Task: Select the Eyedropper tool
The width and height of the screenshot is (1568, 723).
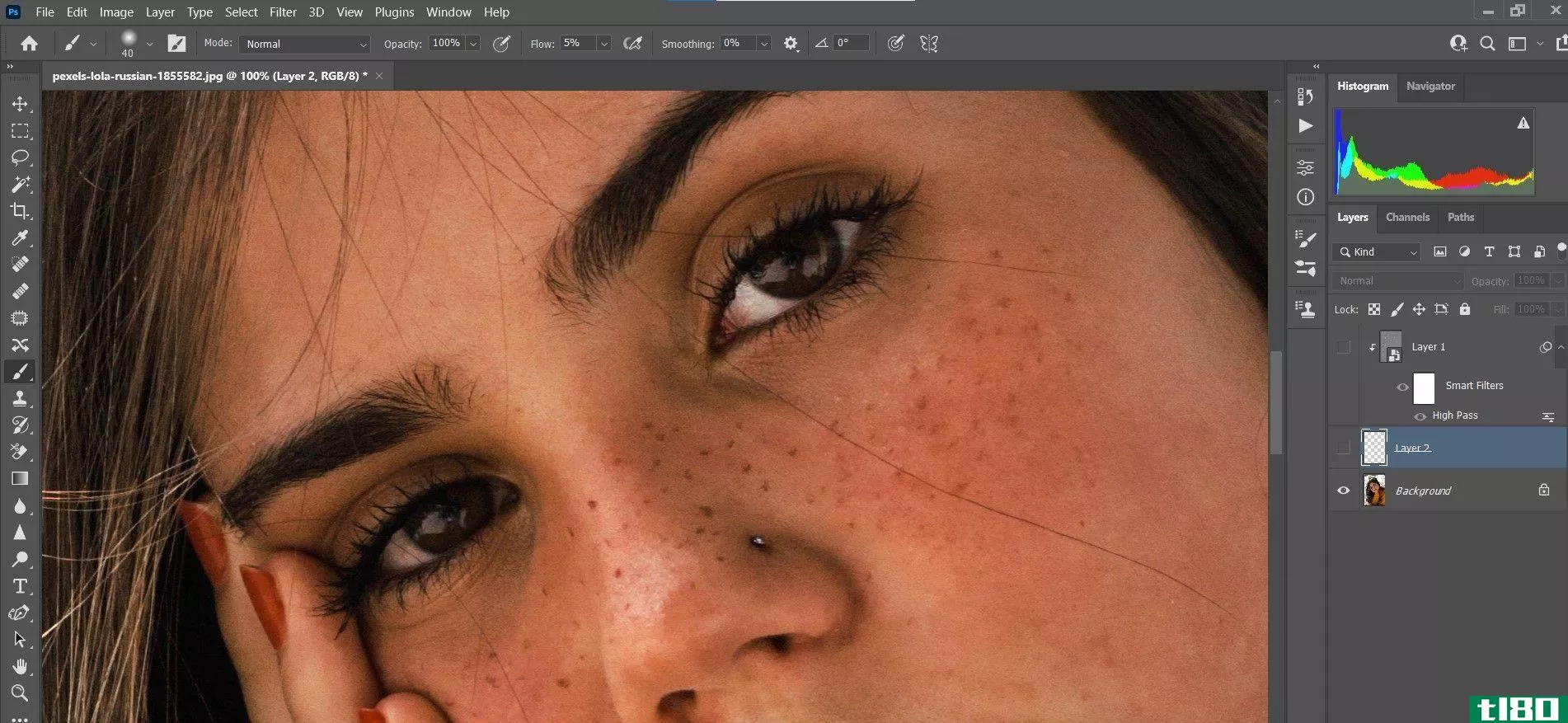Action: point(20,238)
